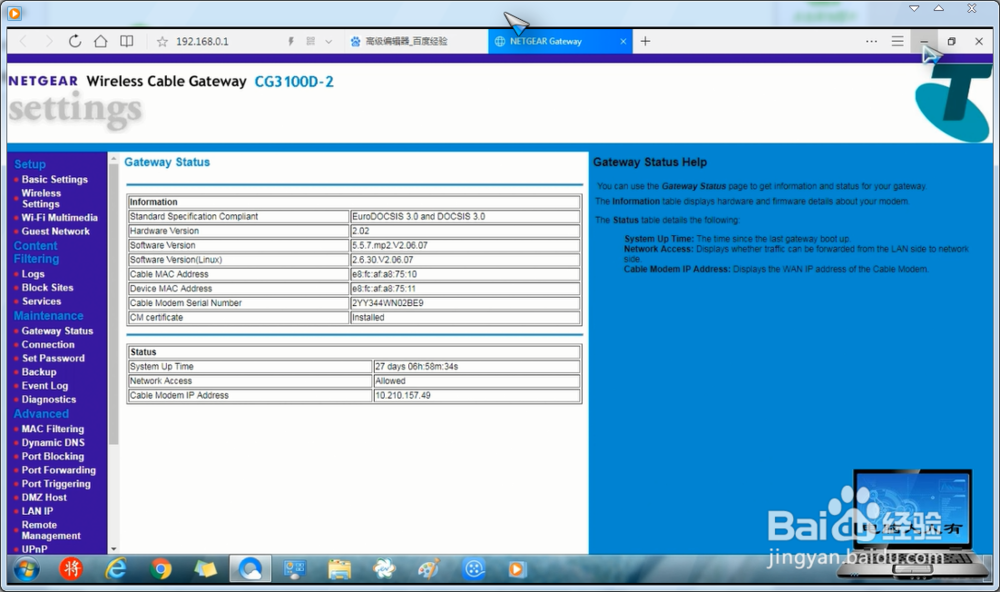This screenshot has height=592, width=1000.
Task: Open UPnP settings in sidebar
Action: (34, 549)
